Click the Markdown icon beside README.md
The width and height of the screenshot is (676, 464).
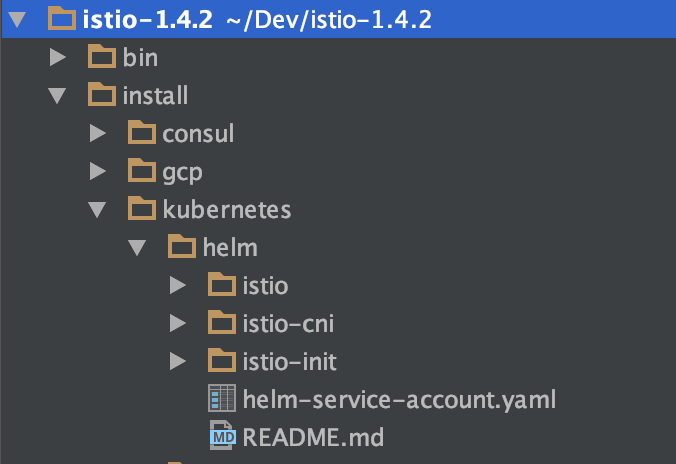[221, 437]
